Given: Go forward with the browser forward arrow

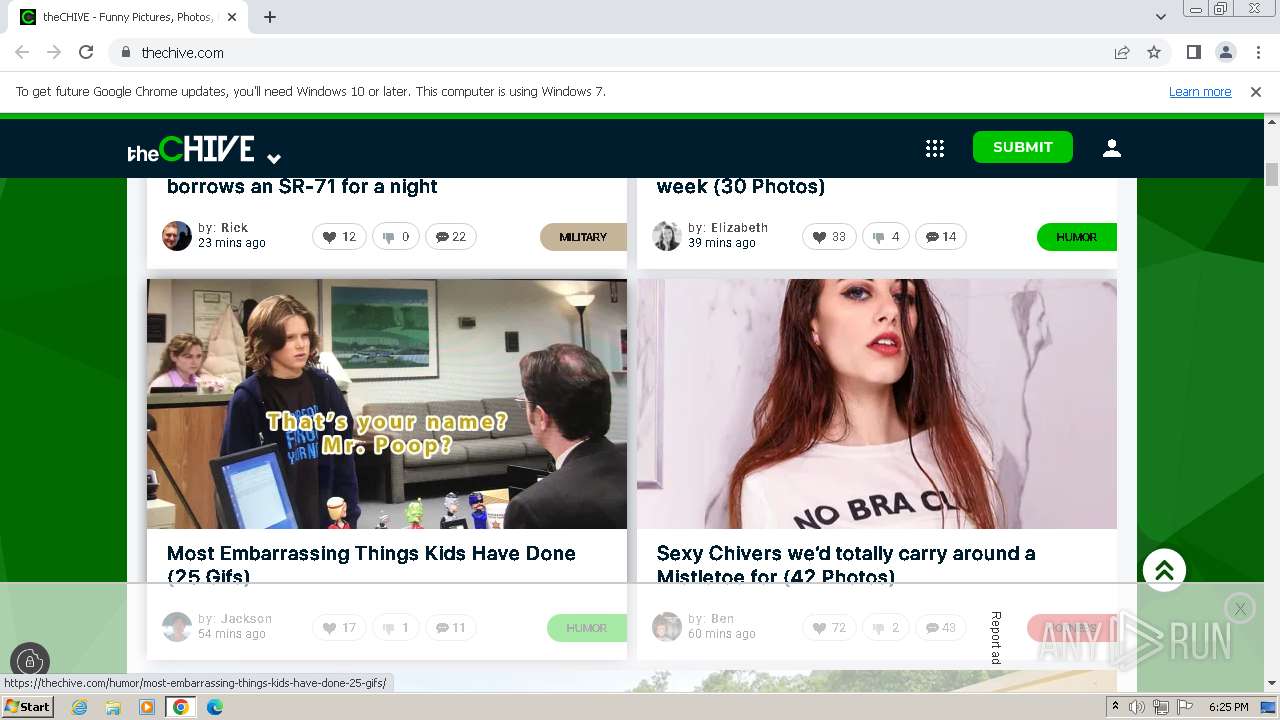Looking at the screenshot, I should point(54,52).
